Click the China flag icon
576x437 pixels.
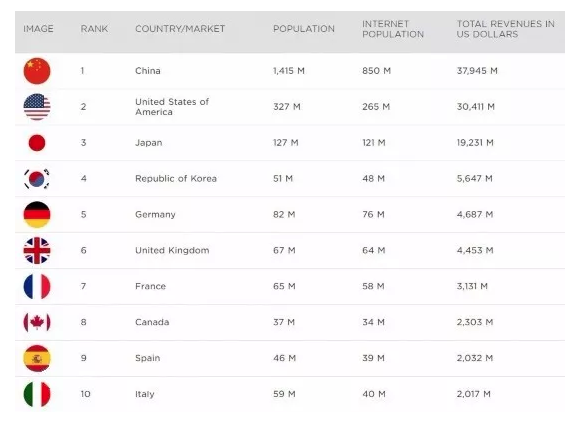(x=37, y=71)
